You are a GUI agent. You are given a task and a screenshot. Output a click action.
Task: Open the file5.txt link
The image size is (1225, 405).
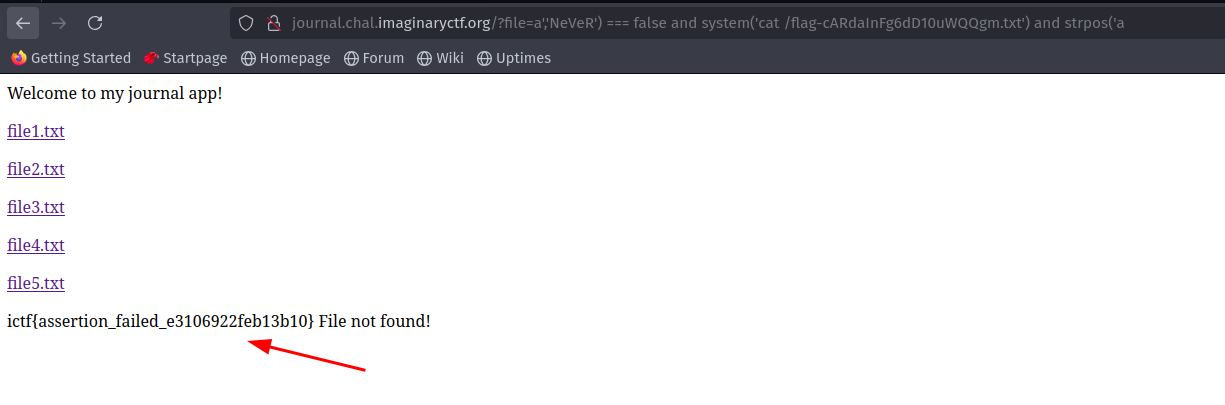pyautogui.click(x=36, y=284)
